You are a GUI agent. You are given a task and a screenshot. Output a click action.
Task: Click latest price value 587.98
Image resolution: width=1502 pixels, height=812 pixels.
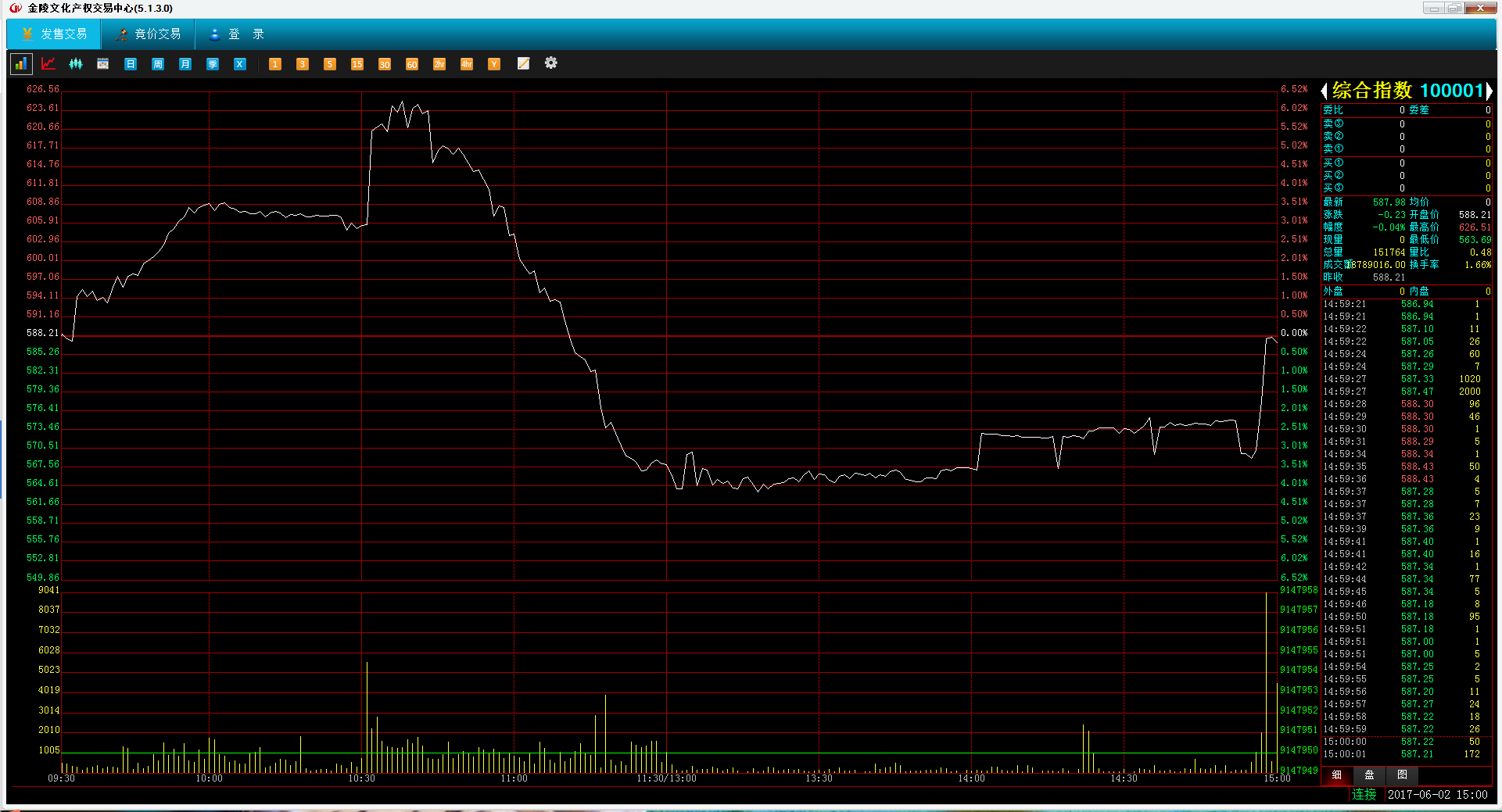pyautogui.click(x=1389, y=202)
